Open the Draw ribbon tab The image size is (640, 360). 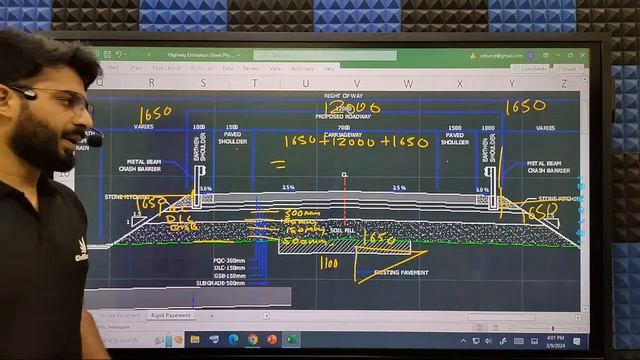[136, 68]
